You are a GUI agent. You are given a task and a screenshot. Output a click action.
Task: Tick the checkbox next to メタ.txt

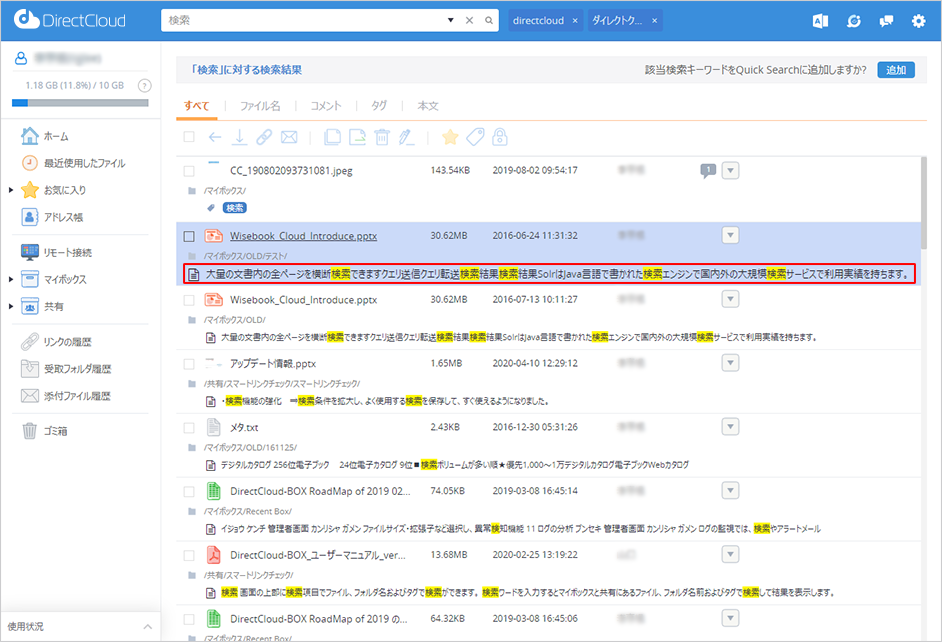point(189,428)
